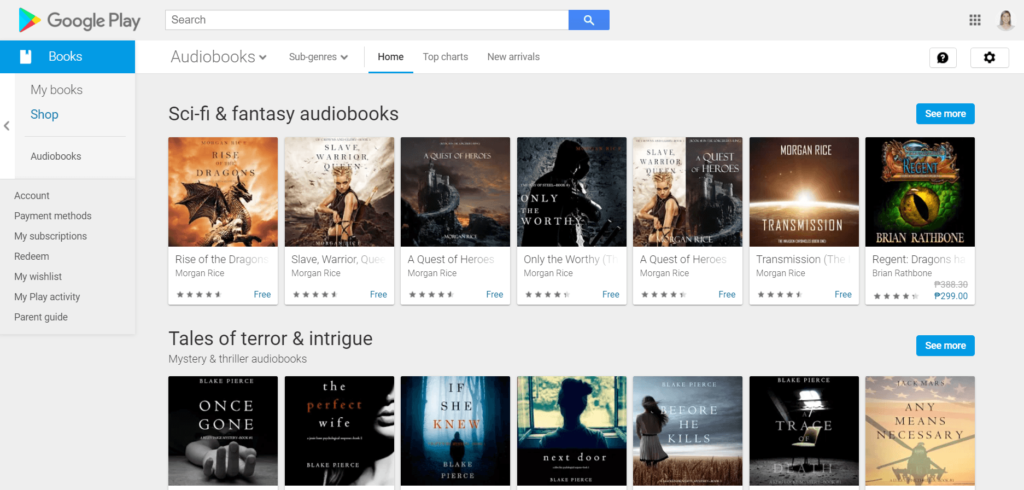Click See more for Tales of terror & intrigue
This screenshot has width=1024, height=490.
pos(945,346)
